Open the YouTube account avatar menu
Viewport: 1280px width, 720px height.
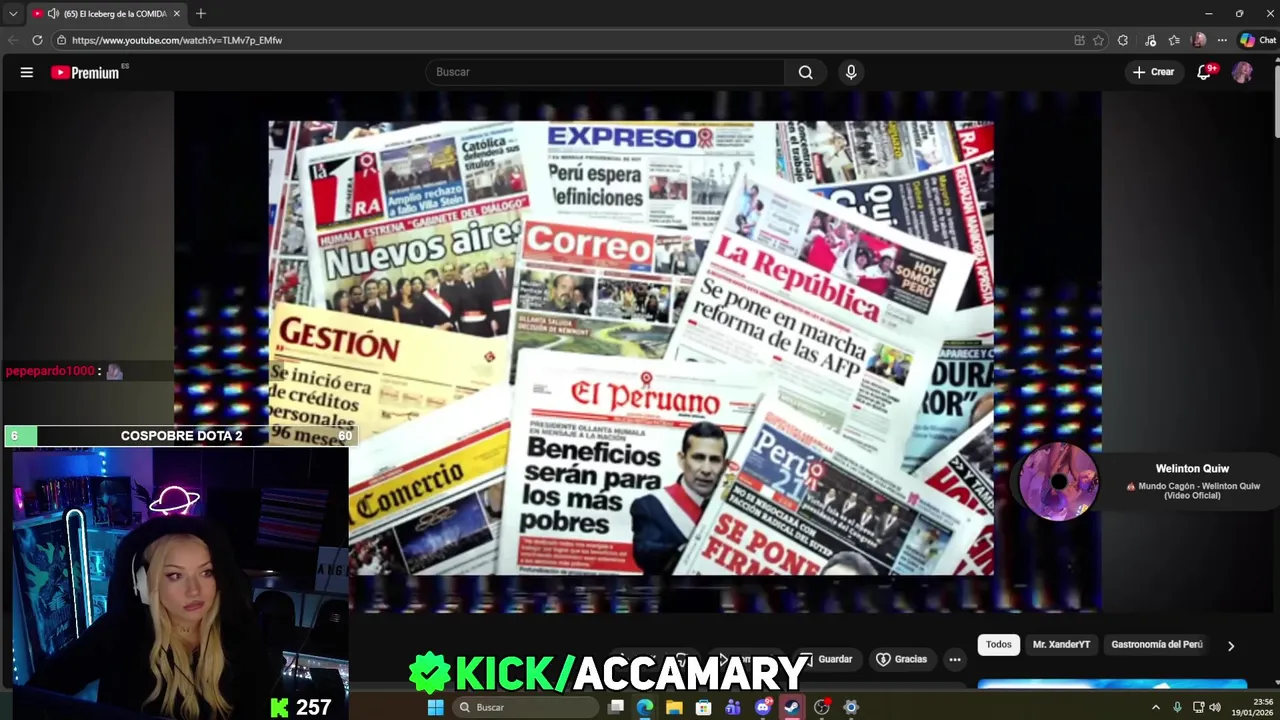click(1242, 72)
